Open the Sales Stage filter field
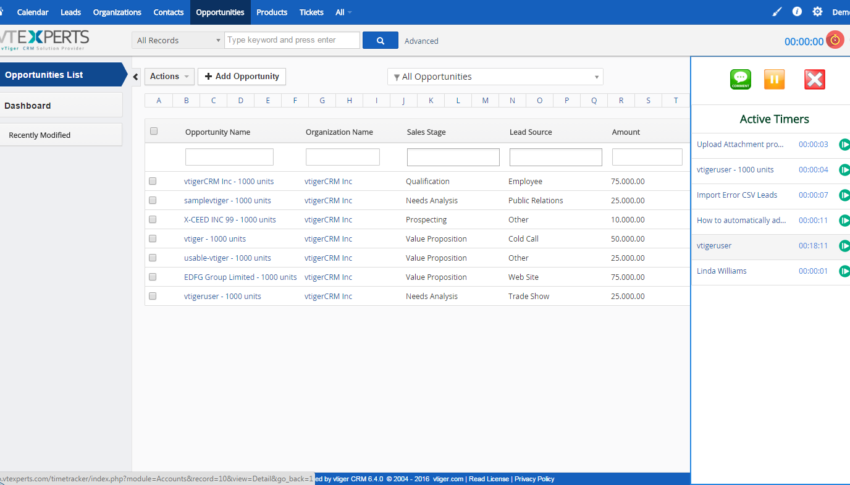The image size is (850, 485). click(453, 157)
